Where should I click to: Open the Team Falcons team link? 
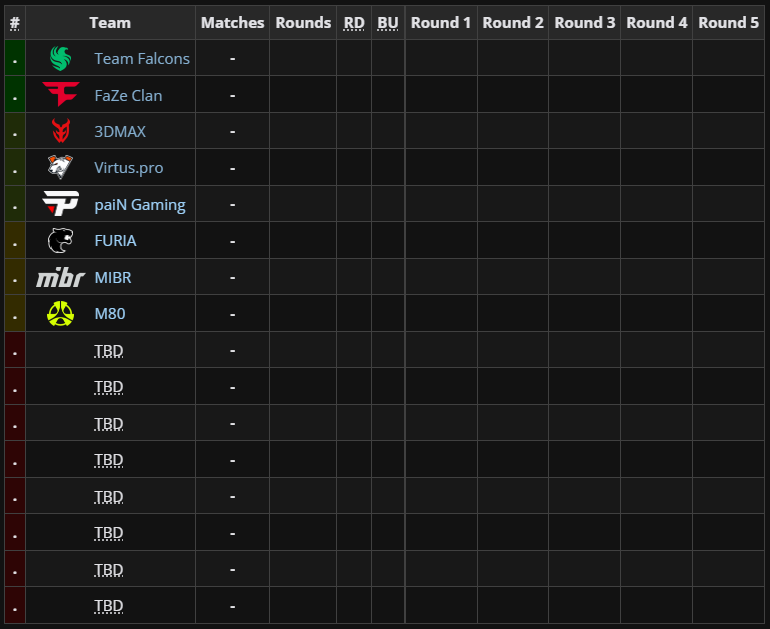(x=142, y=58)
